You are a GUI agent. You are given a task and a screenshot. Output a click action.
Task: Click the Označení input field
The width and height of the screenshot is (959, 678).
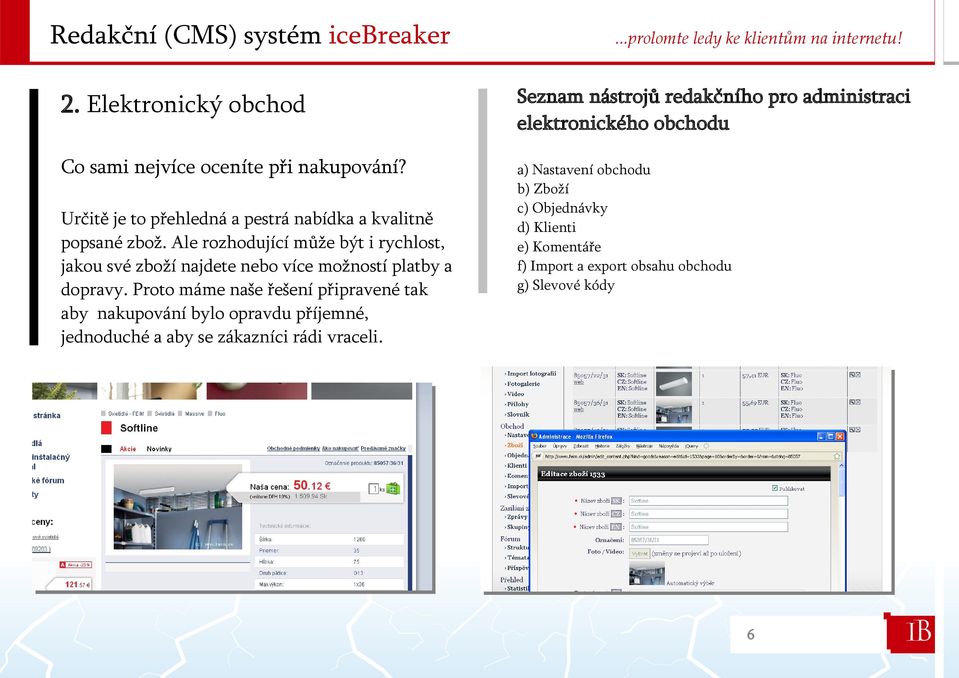click(x=668, y=540)
